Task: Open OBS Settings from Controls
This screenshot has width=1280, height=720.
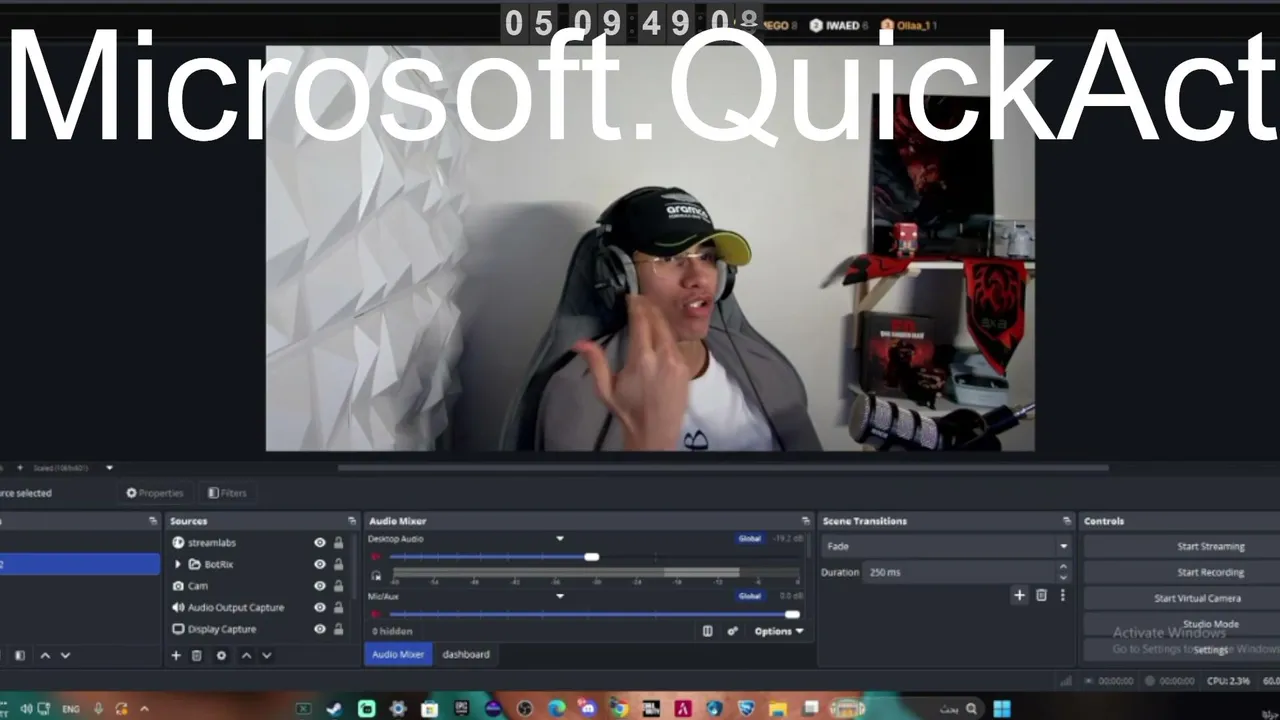Action: [1182, 650]
